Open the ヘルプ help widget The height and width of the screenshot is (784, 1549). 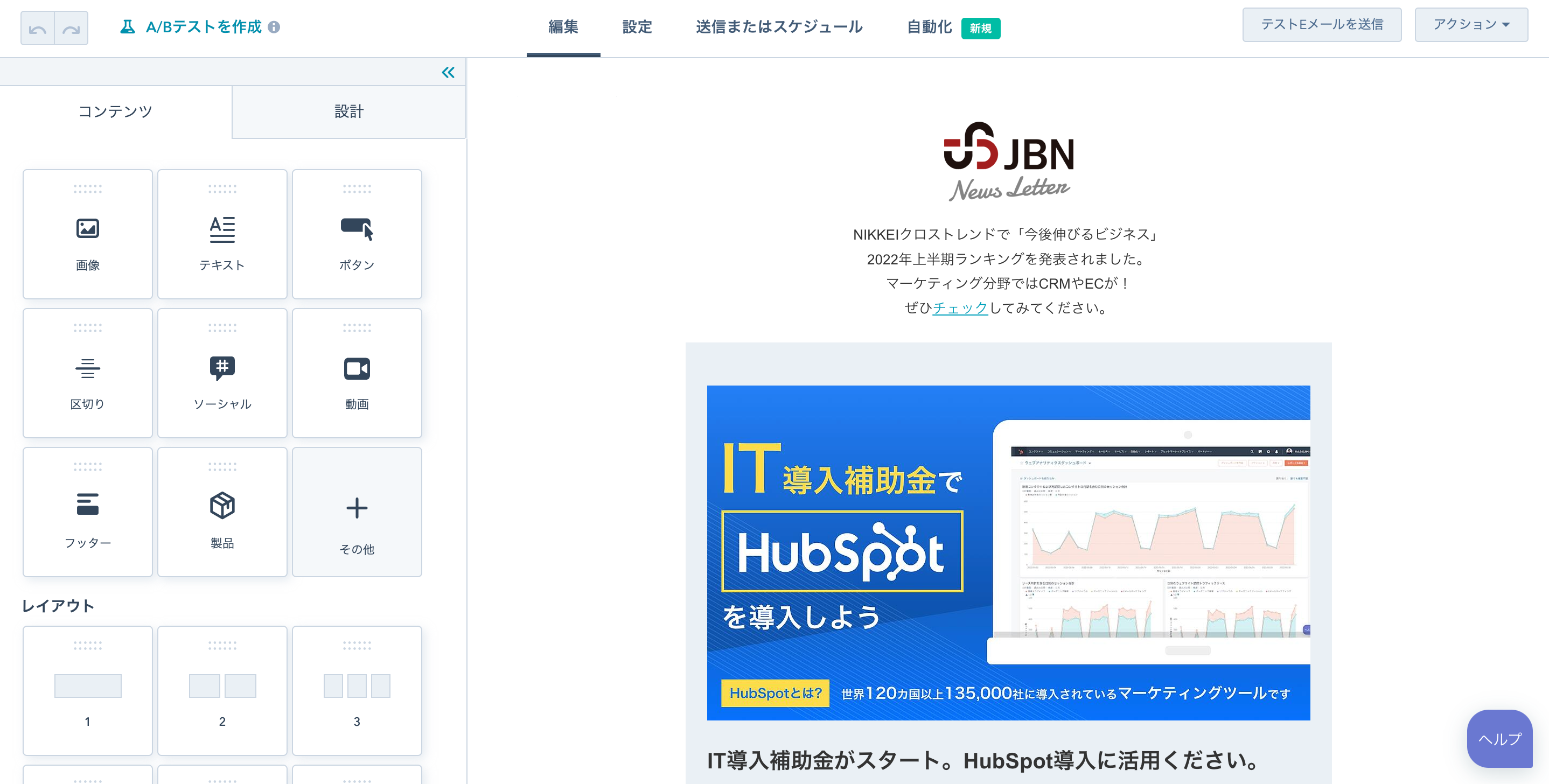tap(1499, 738)
